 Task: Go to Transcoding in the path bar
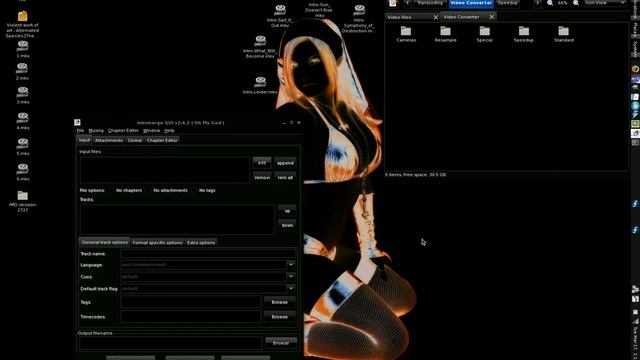click(430, 3)
